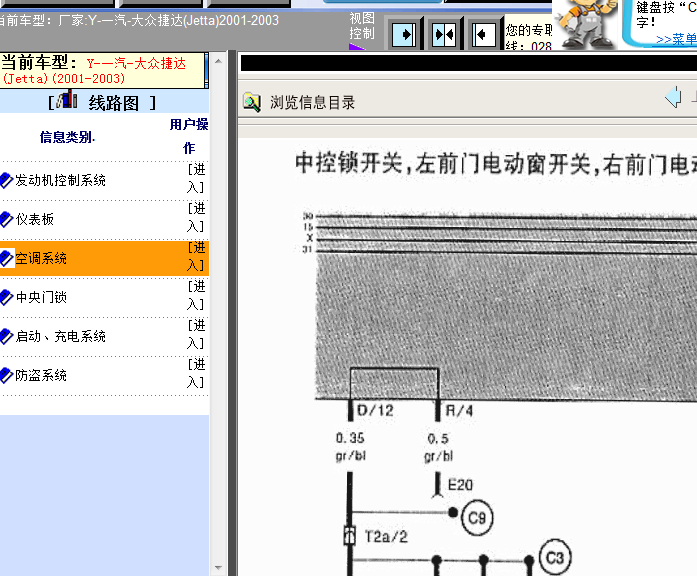Click the top bar vehicle model text
This screenshot has width=697, height=576.
point(139,20)
